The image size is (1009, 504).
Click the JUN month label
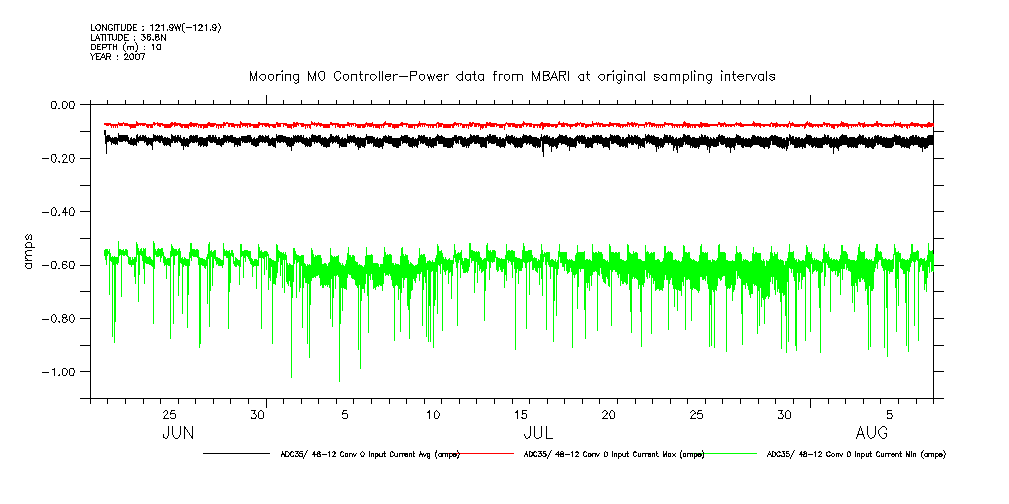coord(178,433)
